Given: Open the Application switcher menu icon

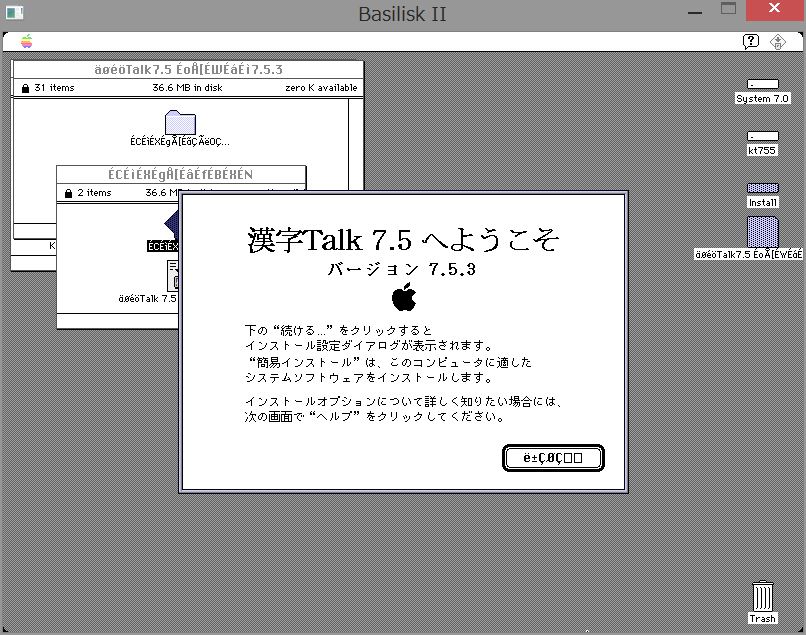Looking at the screenshot, I should 778,42.
